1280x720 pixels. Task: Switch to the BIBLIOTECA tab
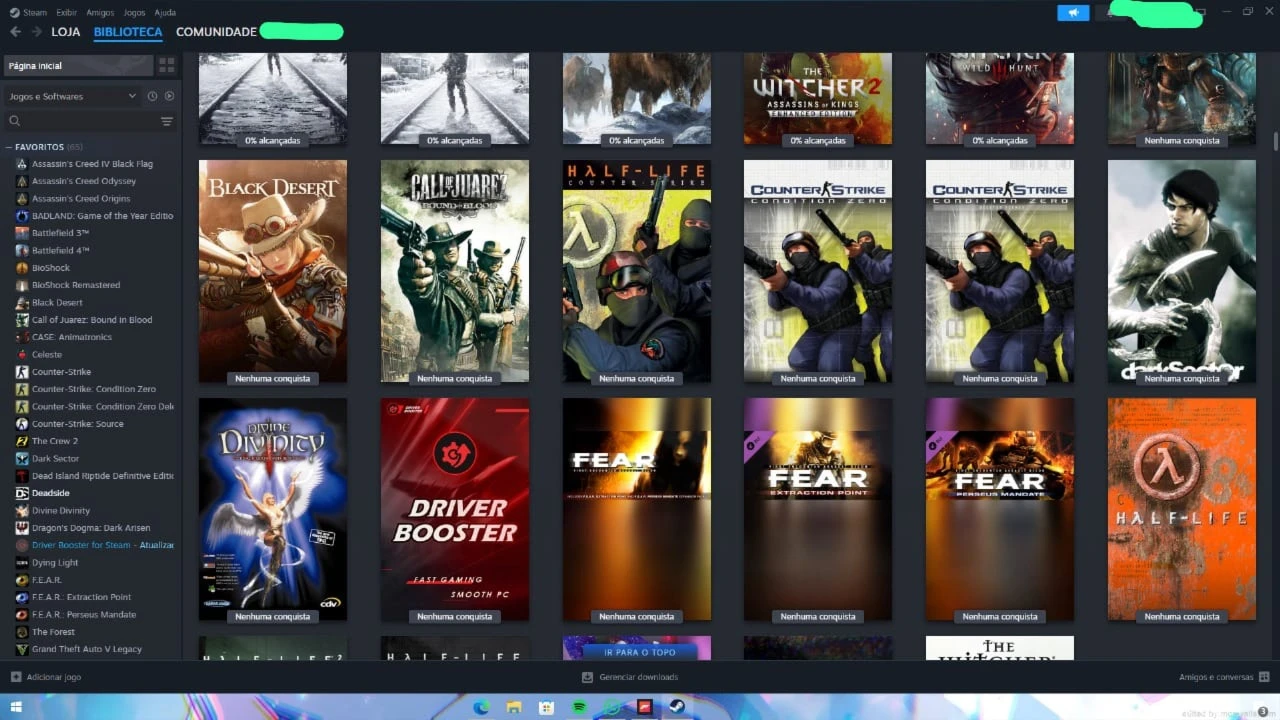click(x=128, y=32)
